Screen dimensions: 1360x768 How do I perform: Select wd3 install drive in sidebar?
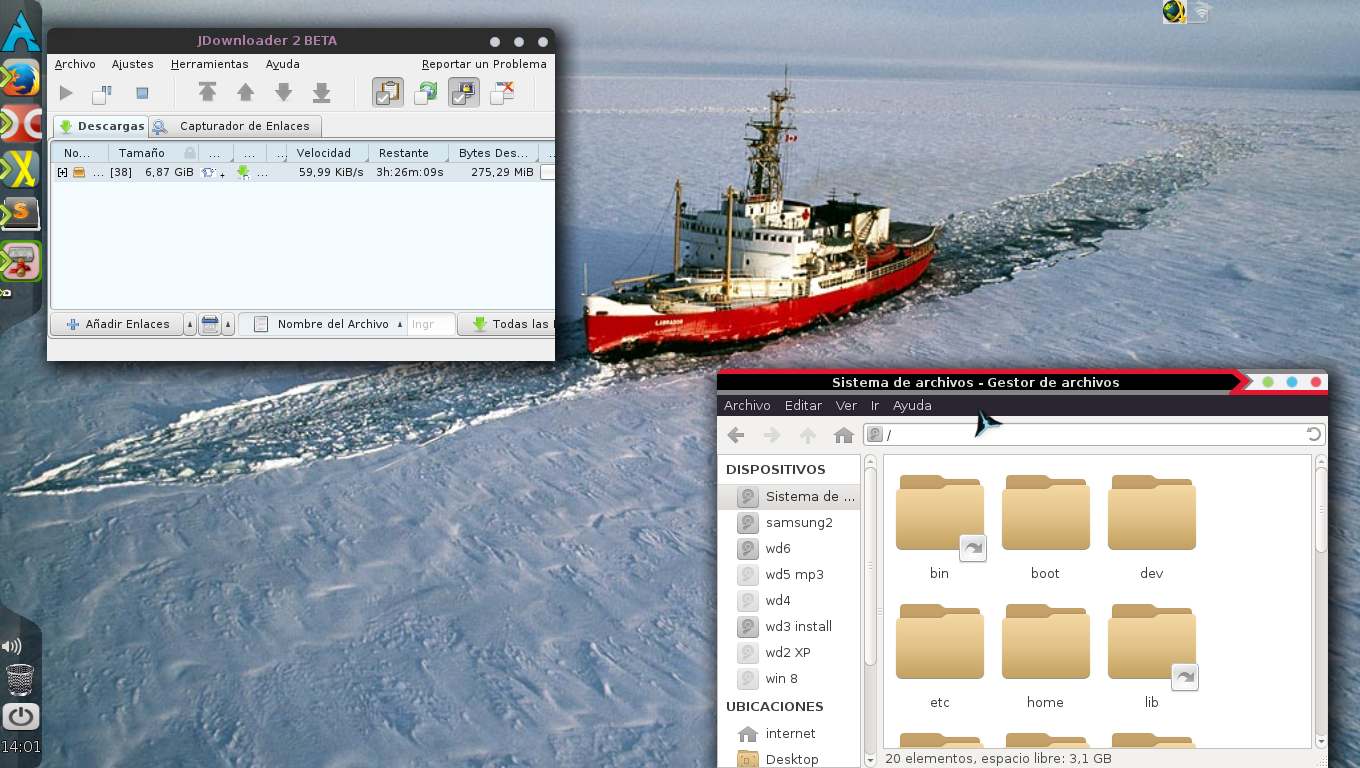click(789, 626)
